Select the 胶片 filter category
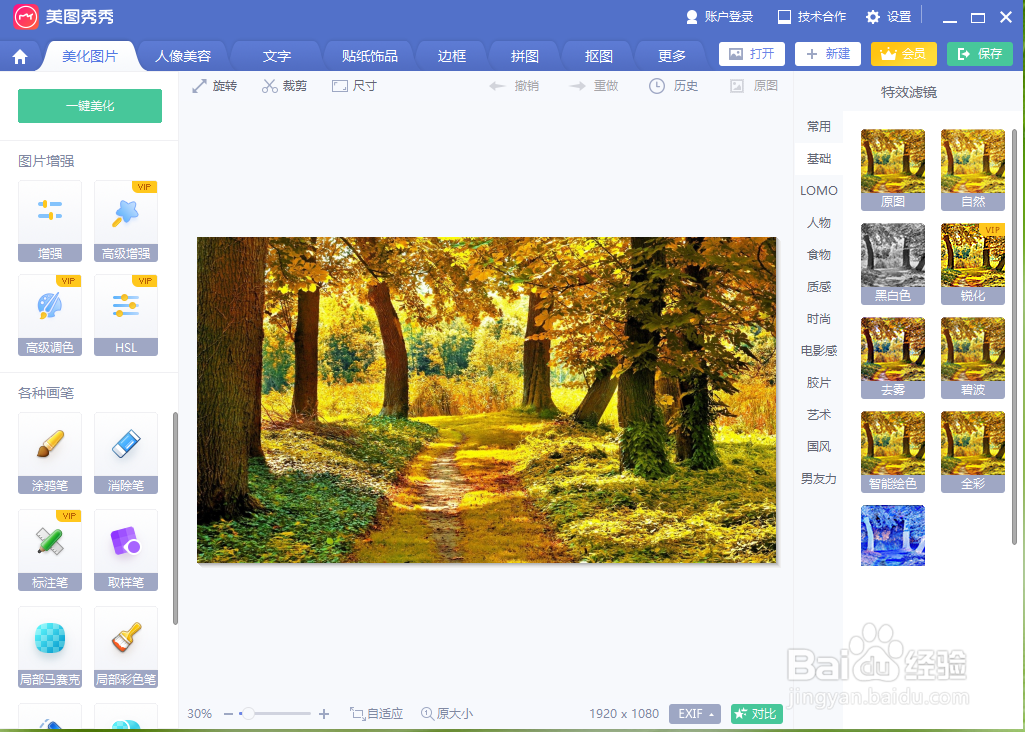 coord(818,383)
